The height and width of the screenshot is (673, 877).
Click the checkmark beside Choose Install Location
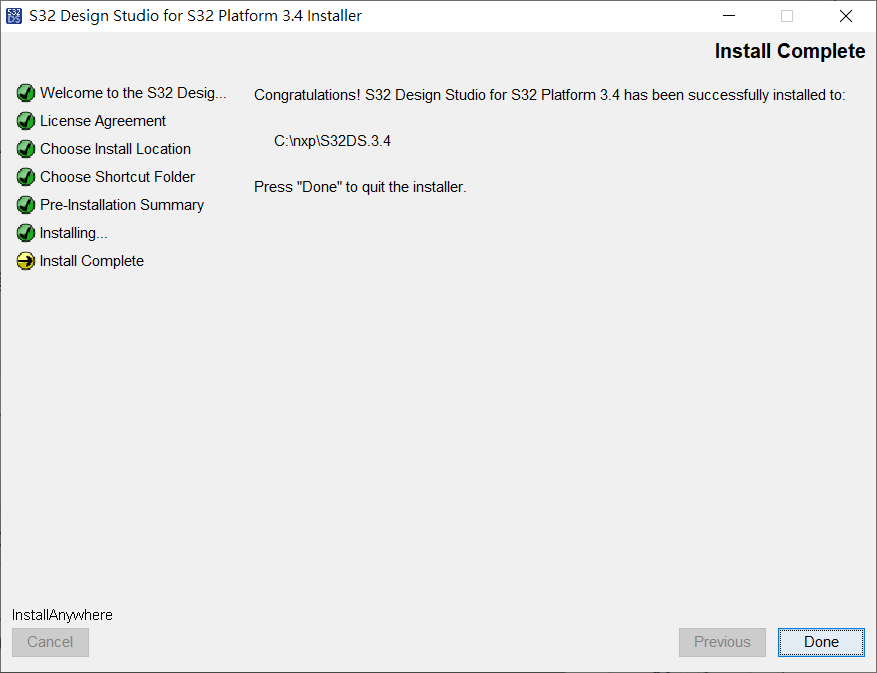tap(26, 149)
